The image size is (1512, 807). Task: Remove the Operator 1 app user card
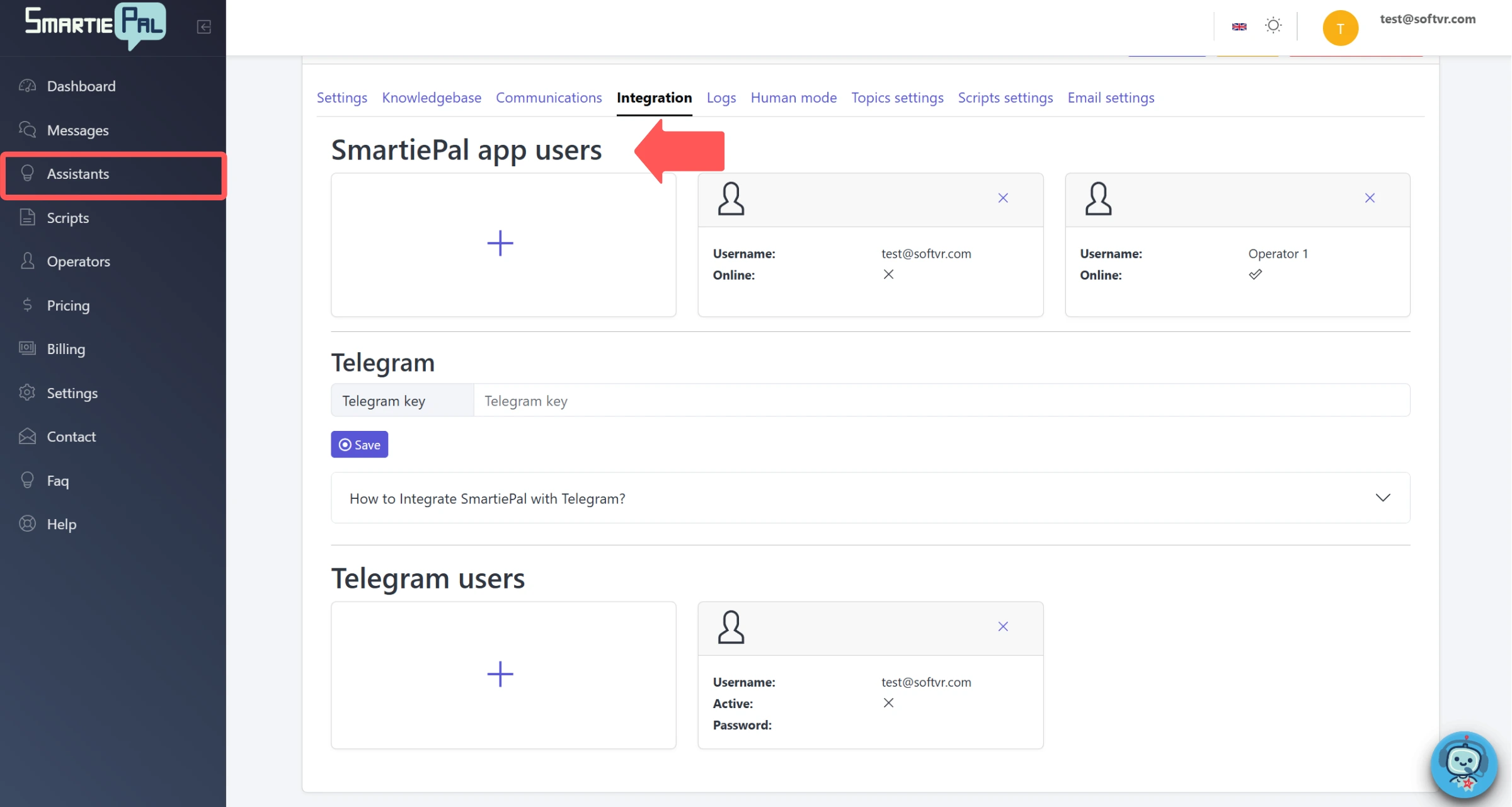point(1370,198)
